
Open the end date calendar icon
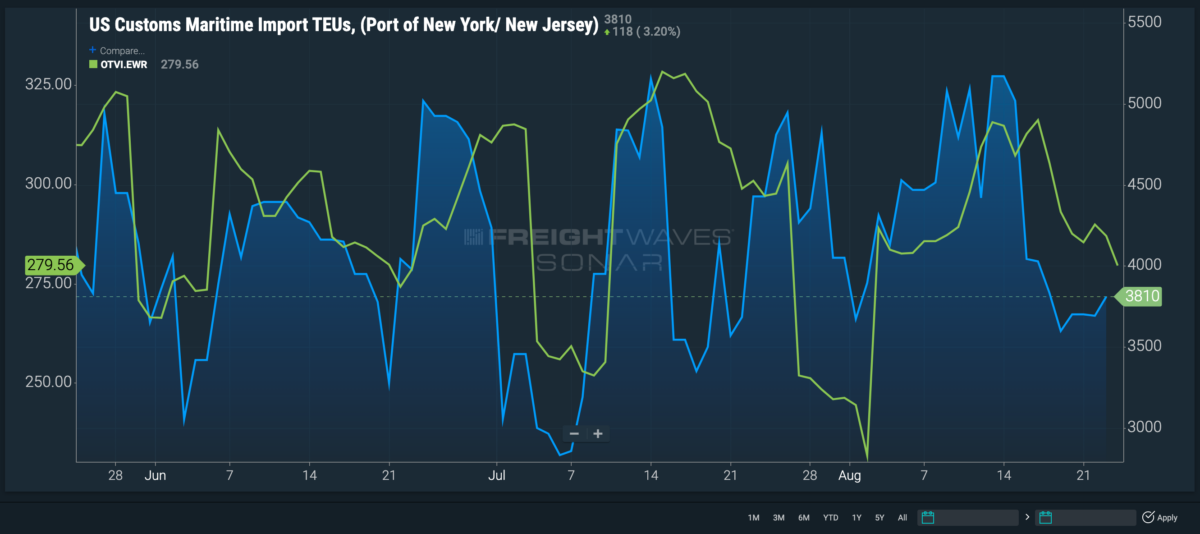click(1047, 517)
